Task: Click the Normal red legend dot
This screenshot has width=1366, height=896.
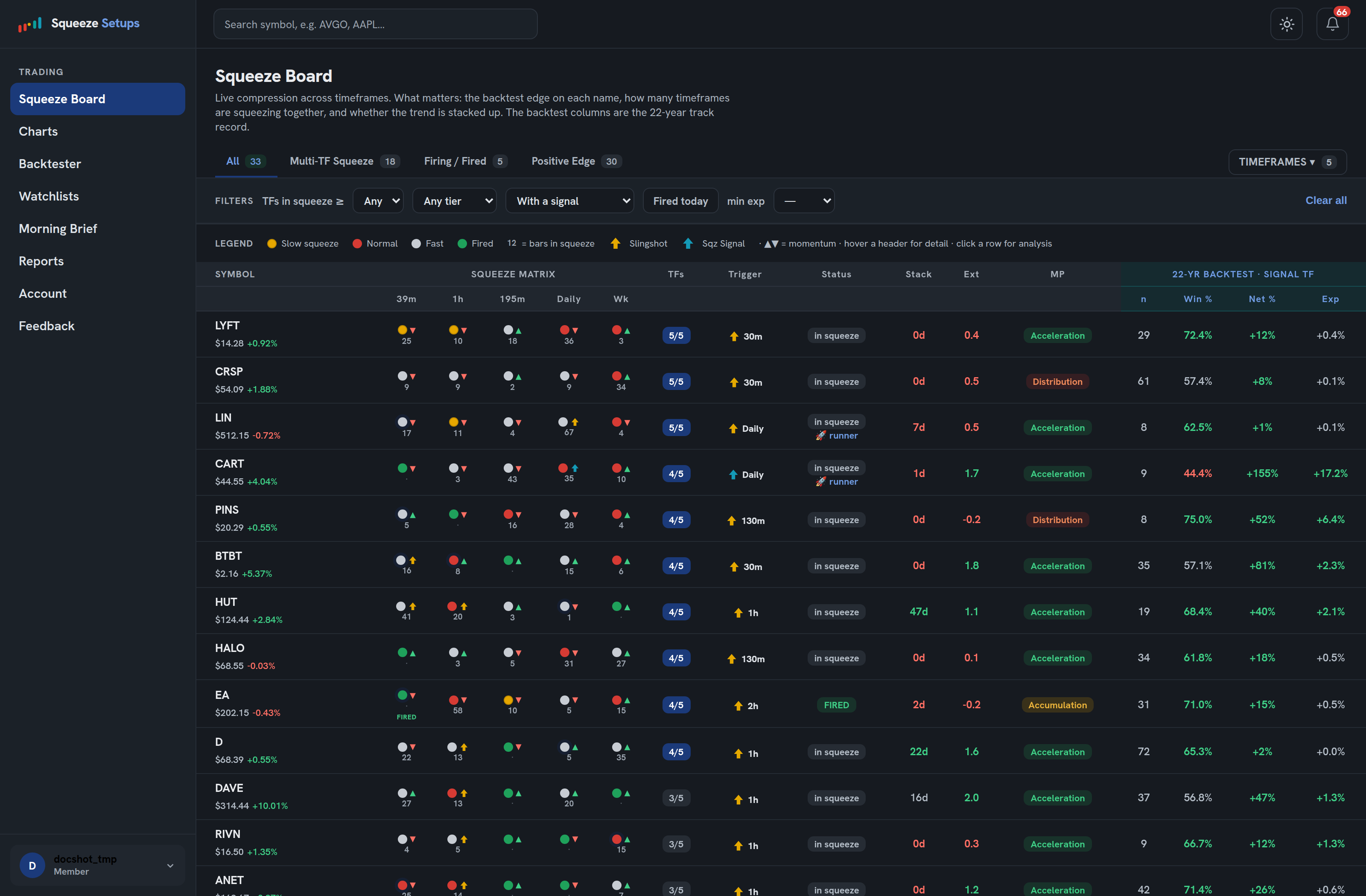Action: pyautogui.click(x=357, y=244)
